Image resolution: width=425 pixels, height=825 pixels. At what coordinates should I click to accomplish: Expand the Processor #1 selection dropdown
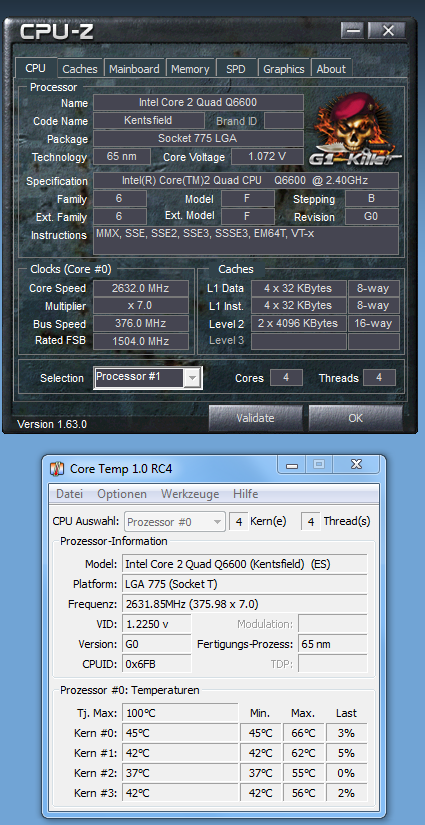[193, 378]
